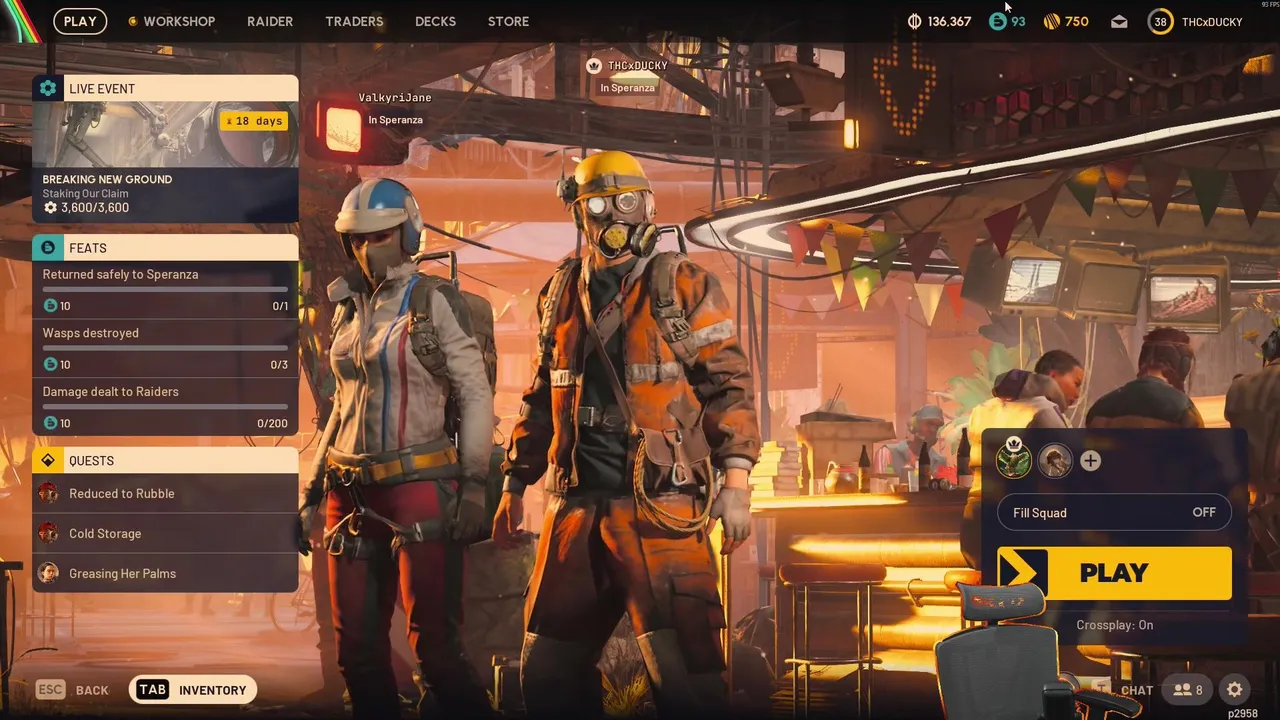Image resolution: width=1280 pixels, height=720 pixels.
Task: Open the Reduced to Rubble quest
Action: (165, 493)
